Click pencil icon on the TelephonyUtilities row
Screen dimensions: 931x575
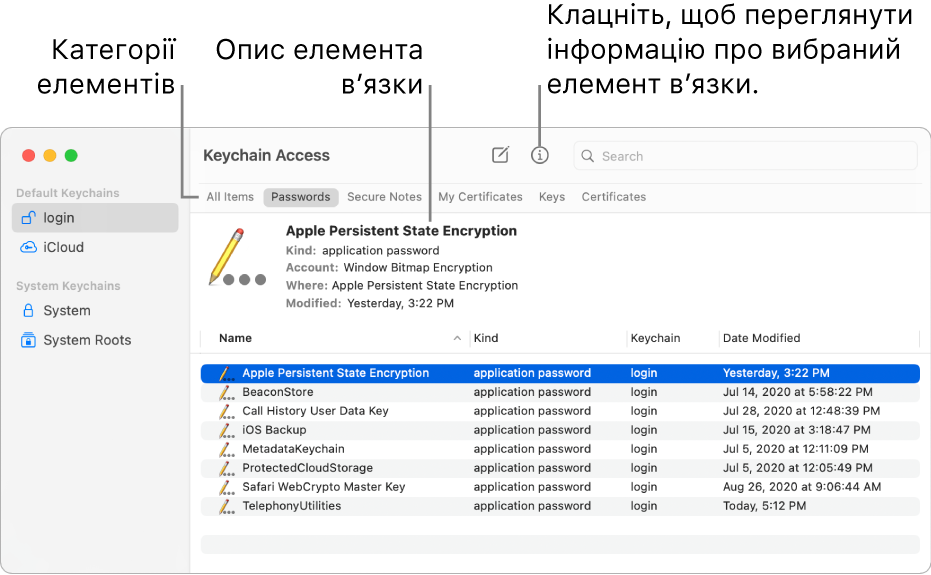click(226, 506)
